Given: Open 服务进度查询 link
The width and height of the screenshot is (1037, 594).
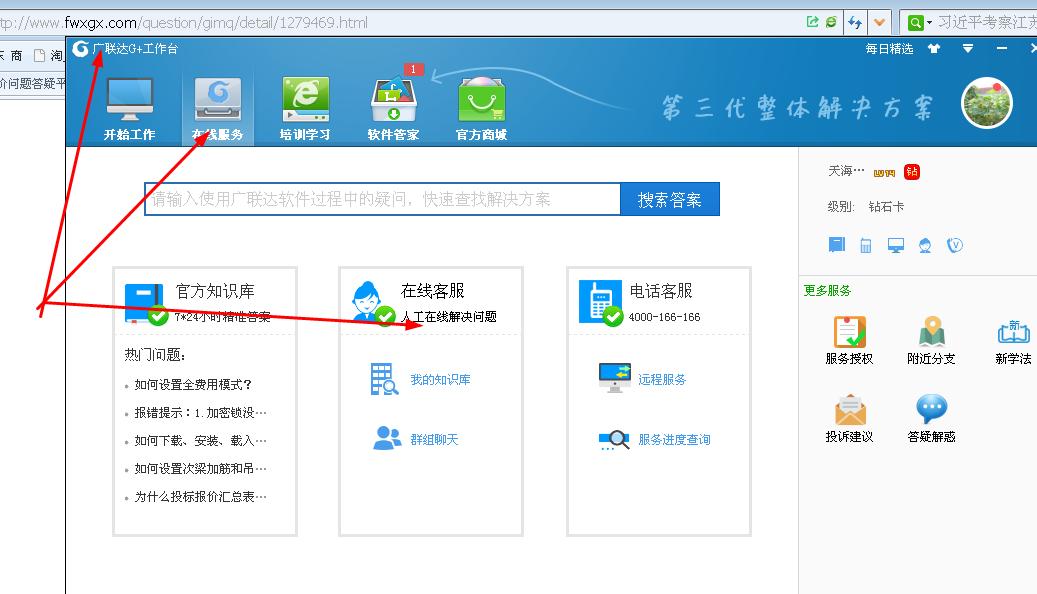Looking at the screenshot, I should (674, 439).
